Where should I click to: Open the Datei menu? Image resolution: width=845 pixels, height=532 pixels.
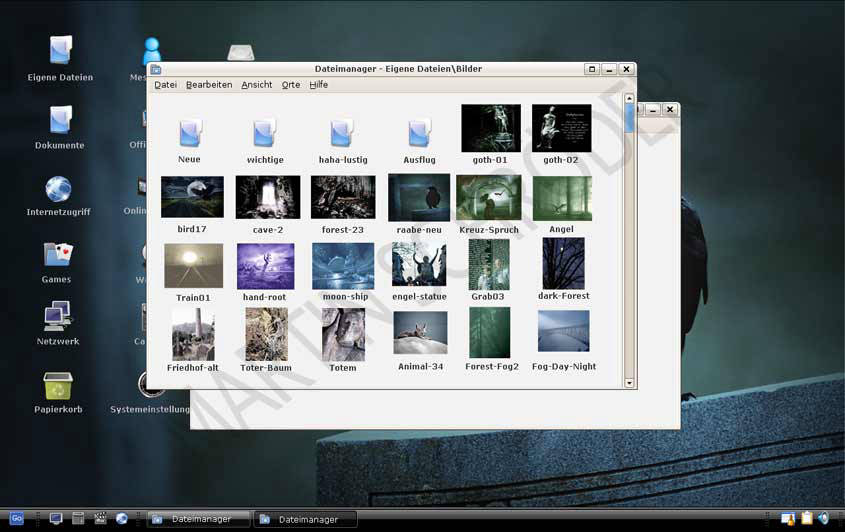(165, 85)
